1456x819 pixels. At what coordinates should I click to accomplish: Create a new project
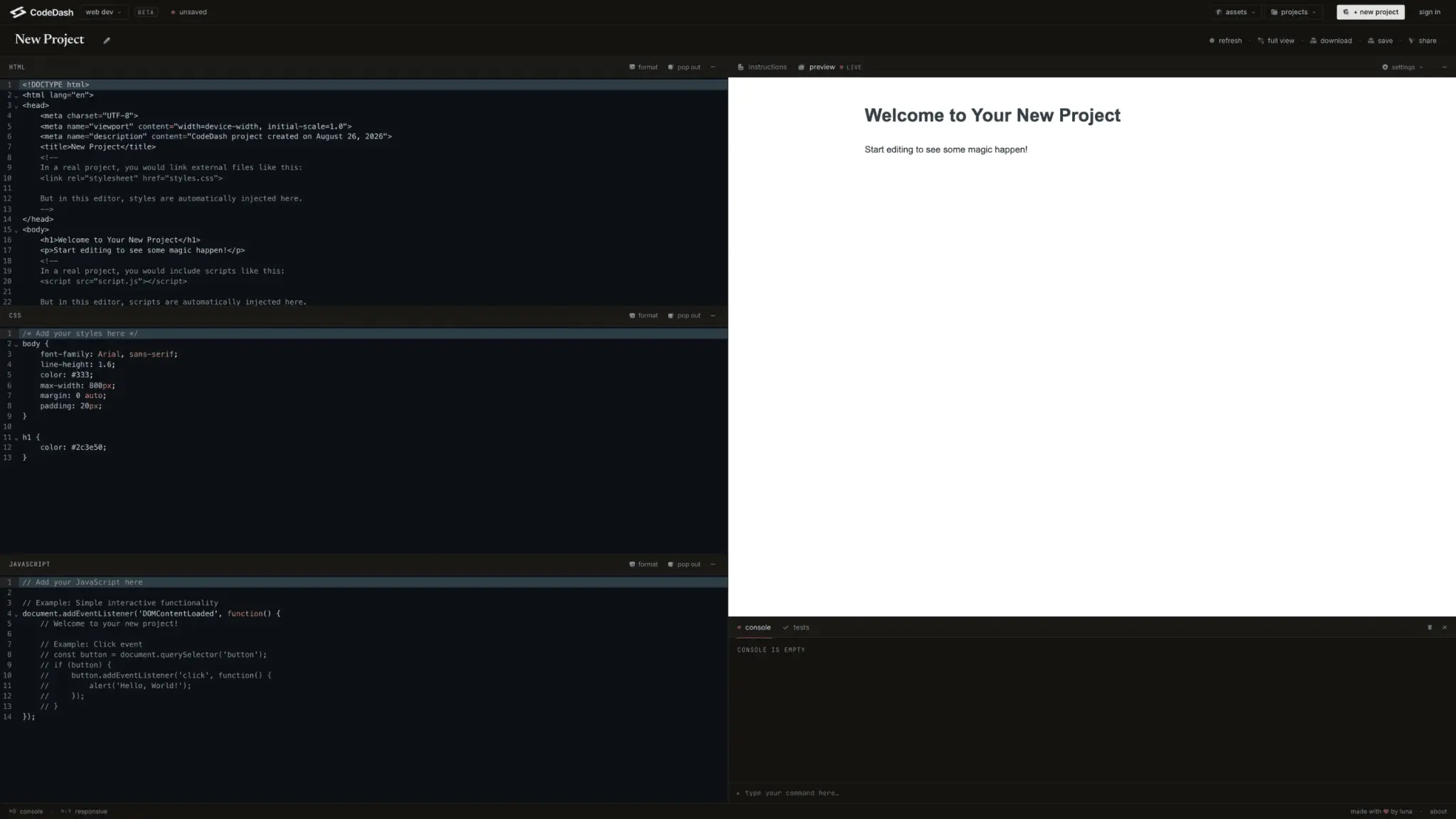click(1371, 12)
